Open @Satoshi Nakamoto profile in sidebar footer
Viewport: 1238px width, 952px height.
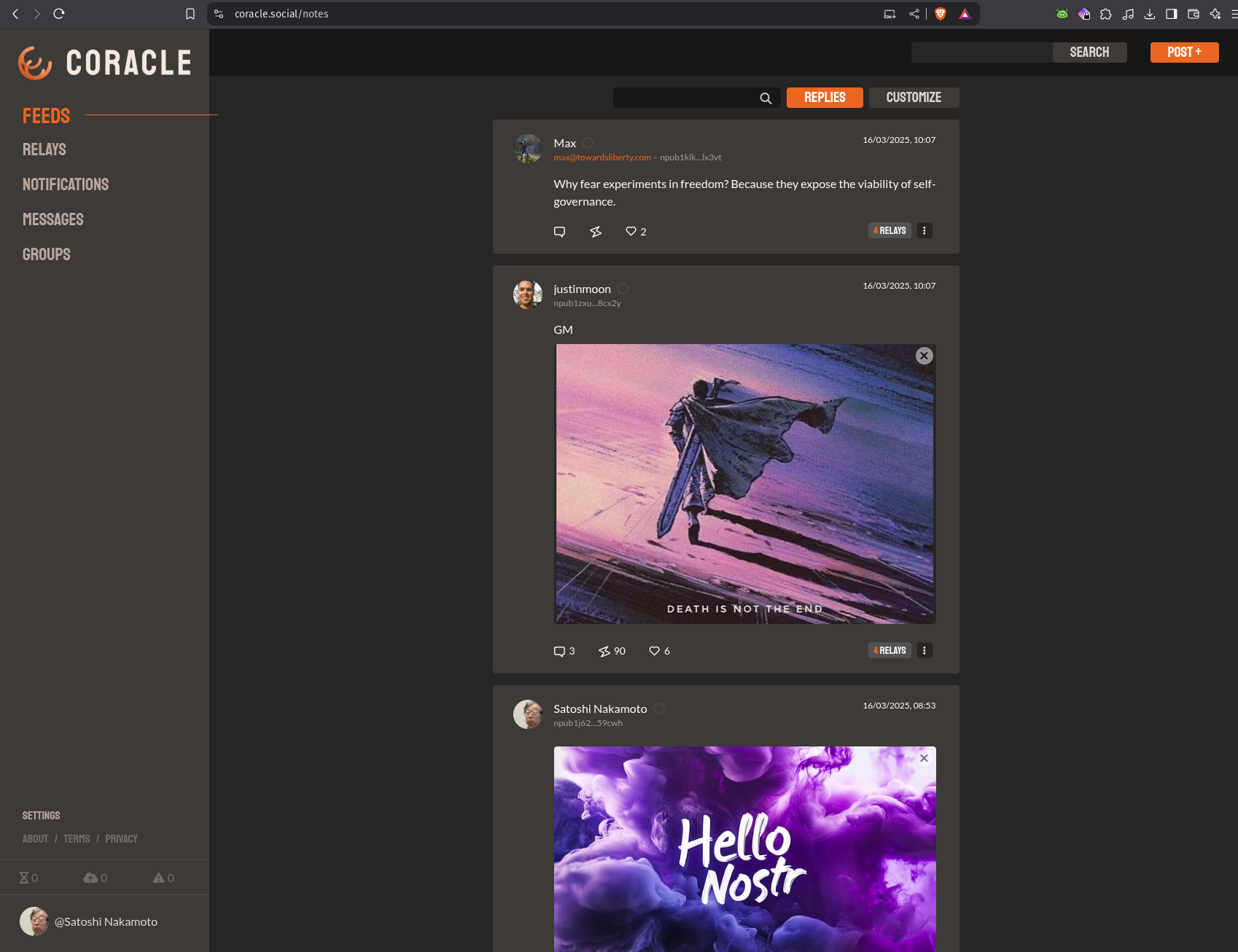88,921
